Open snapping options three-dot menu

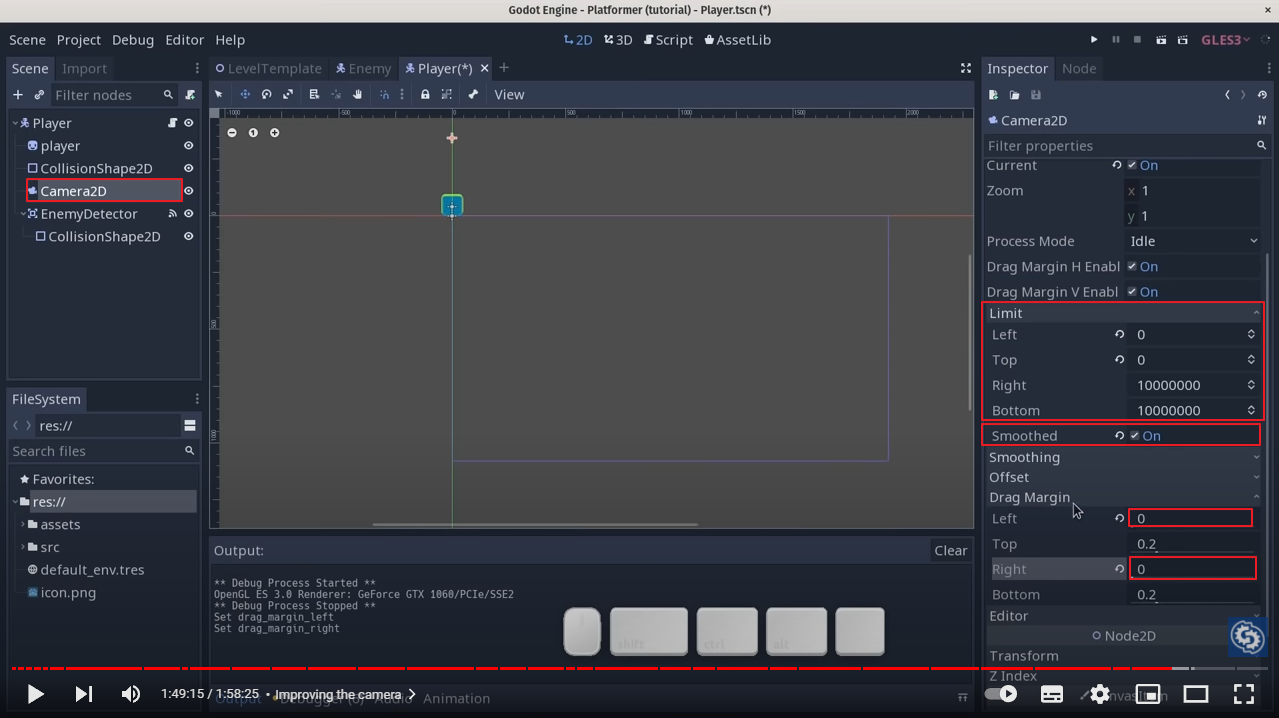(402, 94)
